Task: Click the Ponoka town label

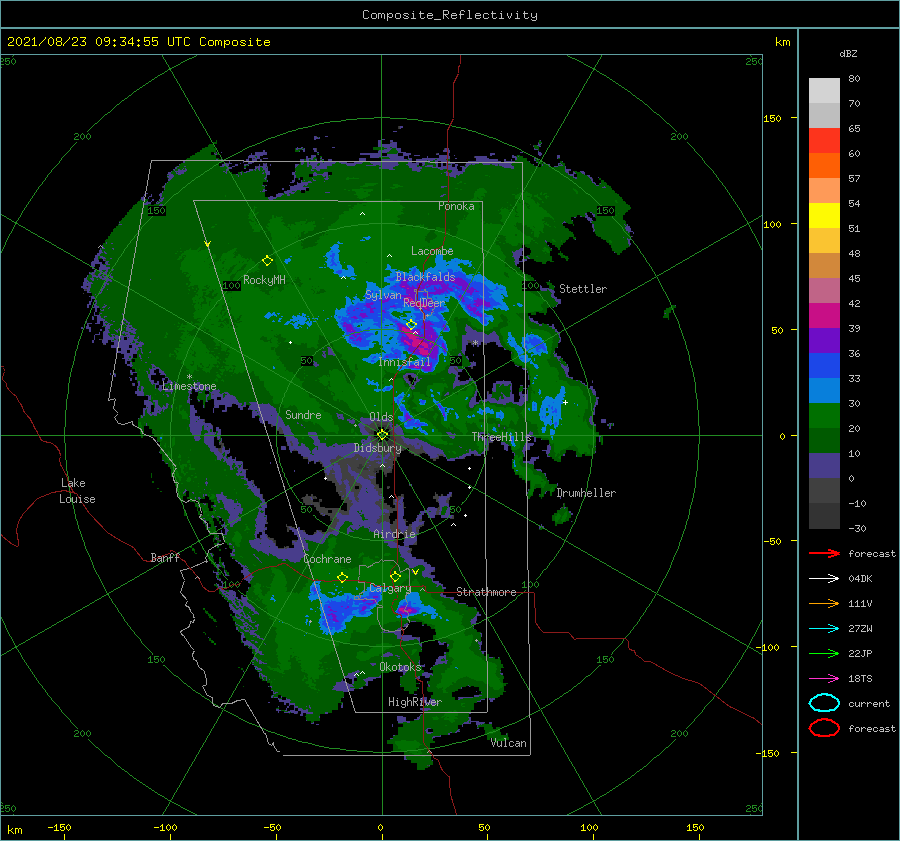Action: click(x=456, y=206)
